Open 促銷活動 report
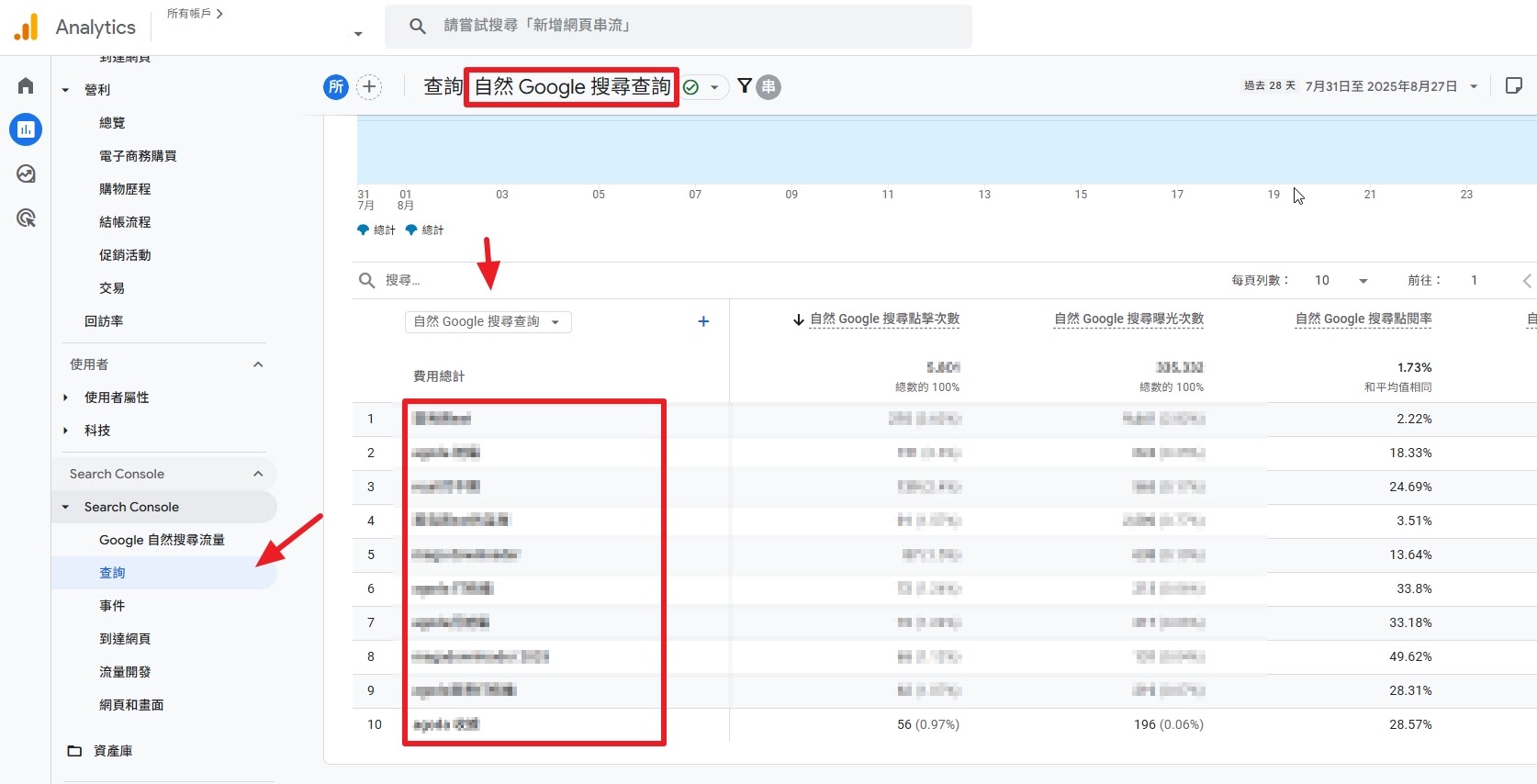This screenshot has width=1537, height=784. (x=125, y=255)
